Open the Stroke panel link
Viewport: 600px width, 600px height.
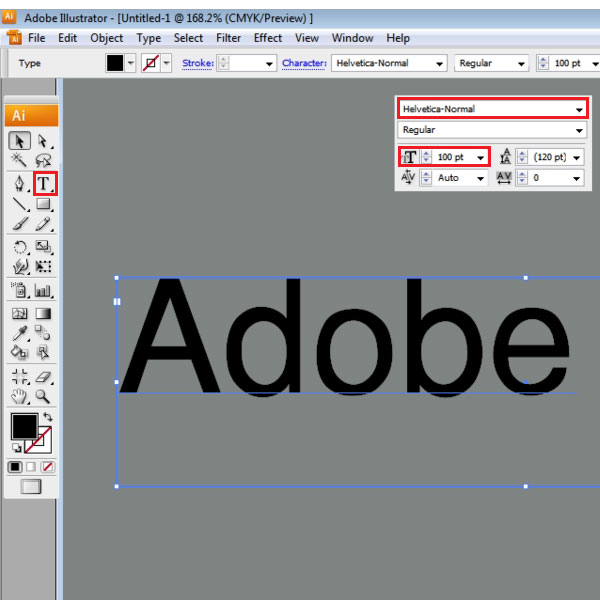(197, 63)
